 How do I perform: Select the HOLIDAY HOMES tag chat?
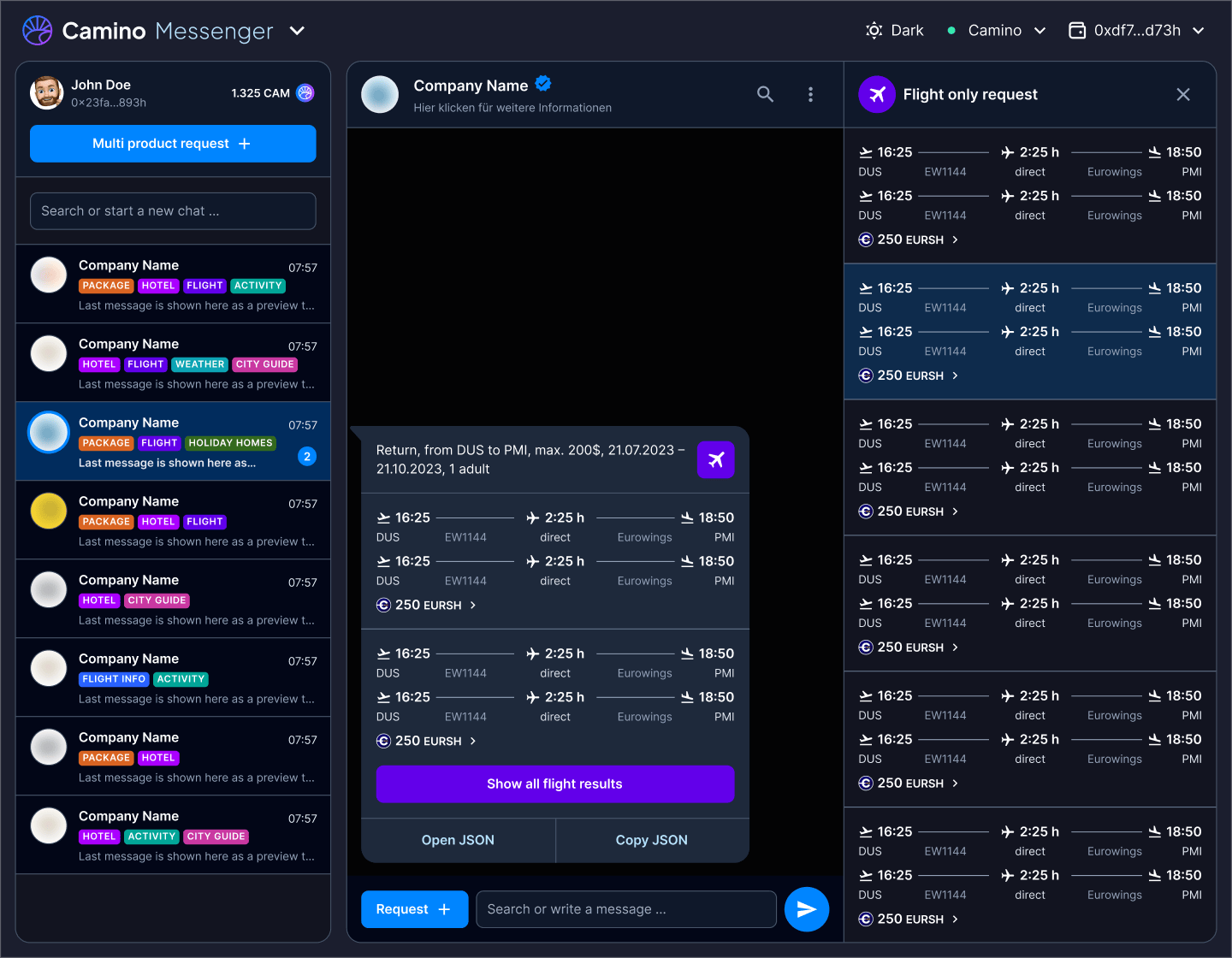click(173, 441)
